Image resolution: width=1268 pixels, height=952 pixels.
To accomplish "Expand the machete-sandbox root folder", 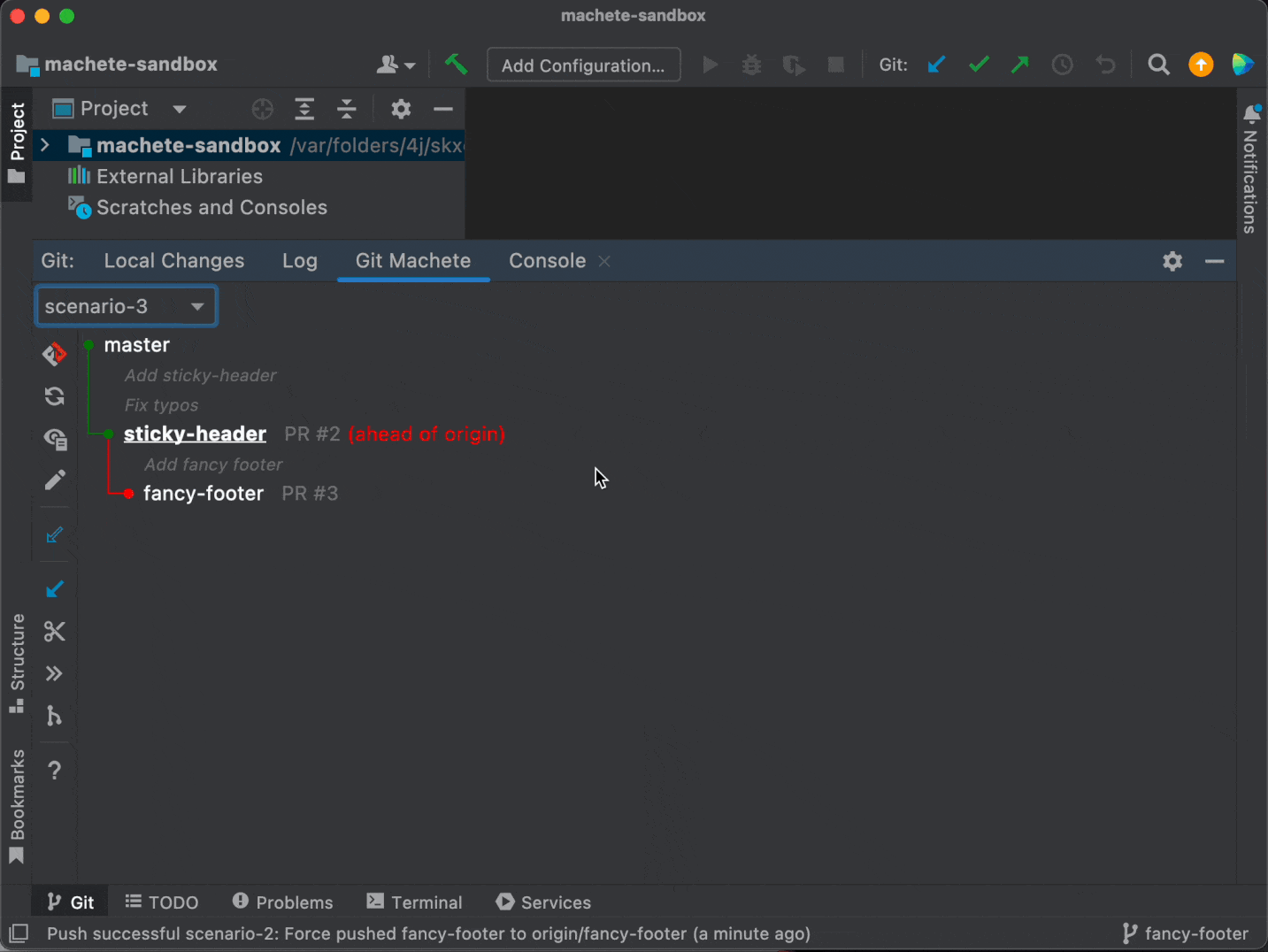I will (45, 145).
